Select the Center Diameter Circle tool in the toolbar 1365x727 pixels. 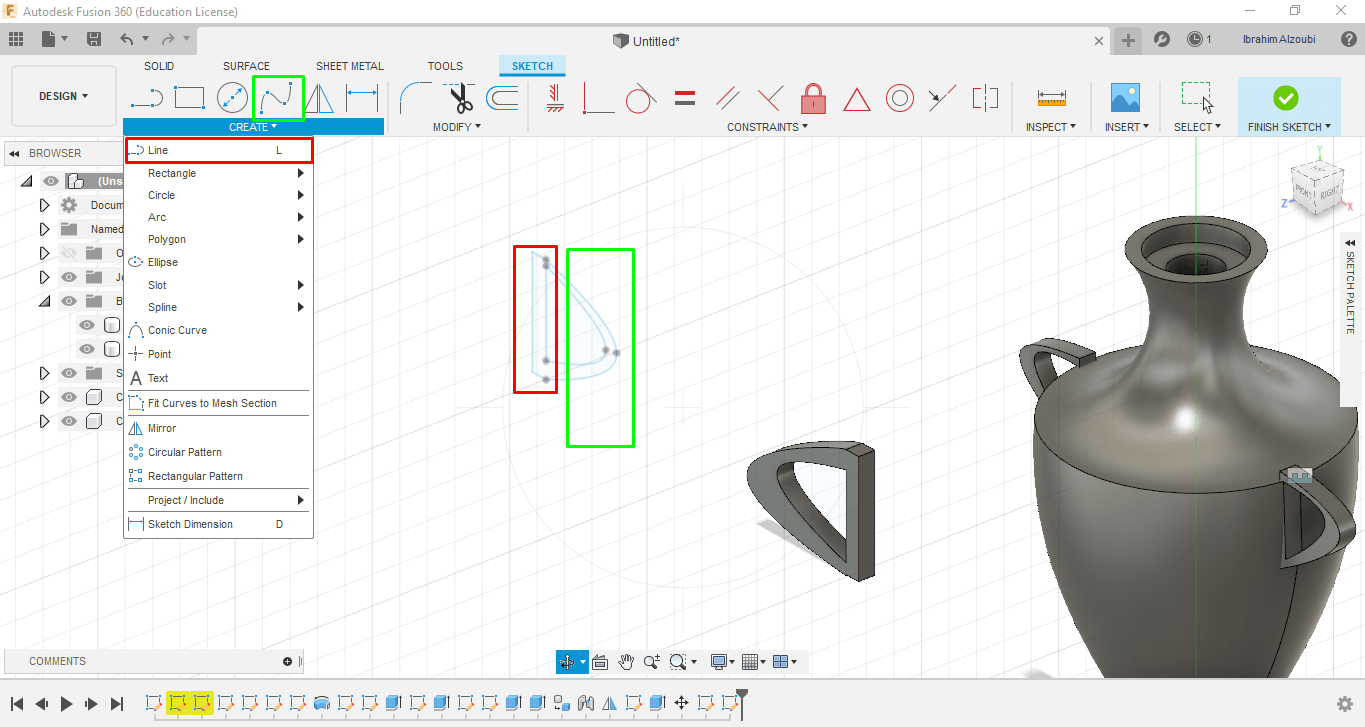[232, 98]
